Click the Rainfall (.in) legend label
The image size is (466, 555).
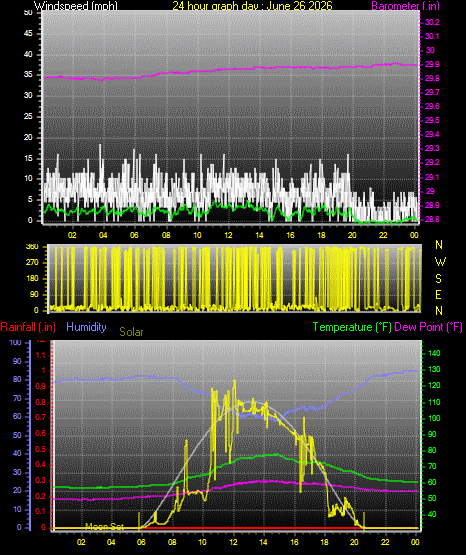pyautogui.click(x=28, y=327)
